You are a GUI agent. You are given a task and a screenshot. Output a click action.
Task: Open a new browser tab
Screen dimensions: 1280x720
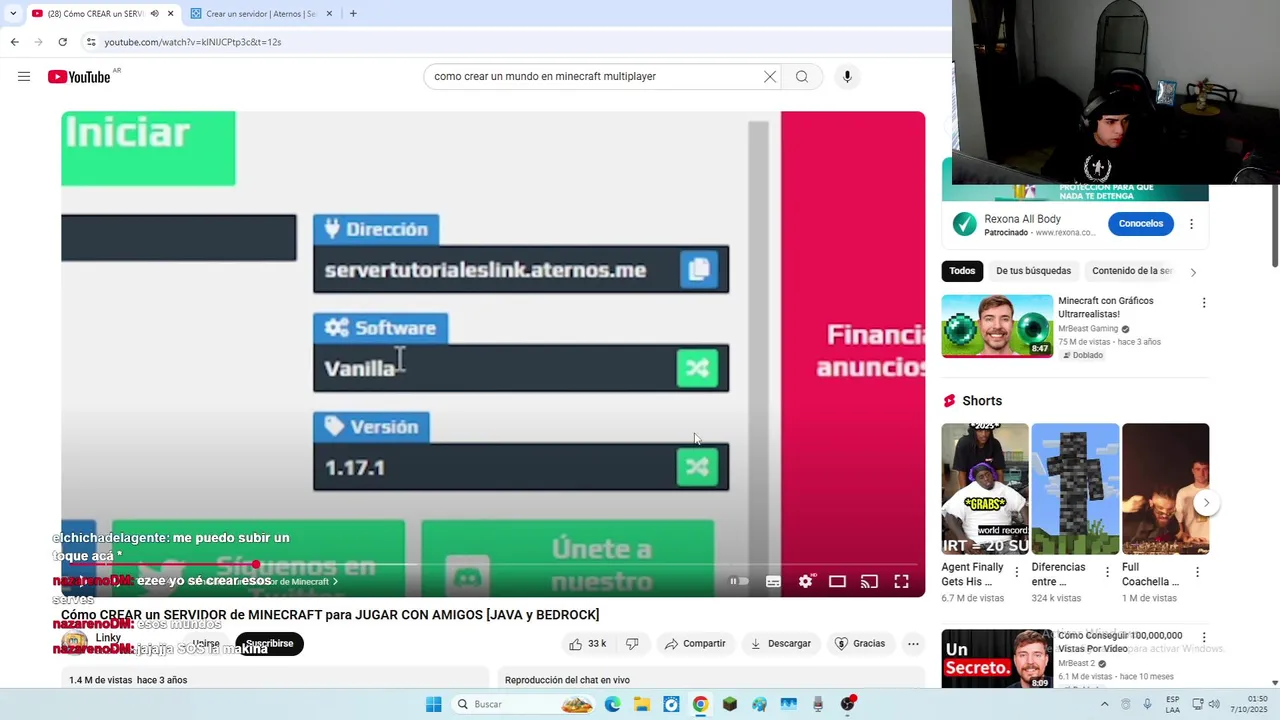click(353, 14)
